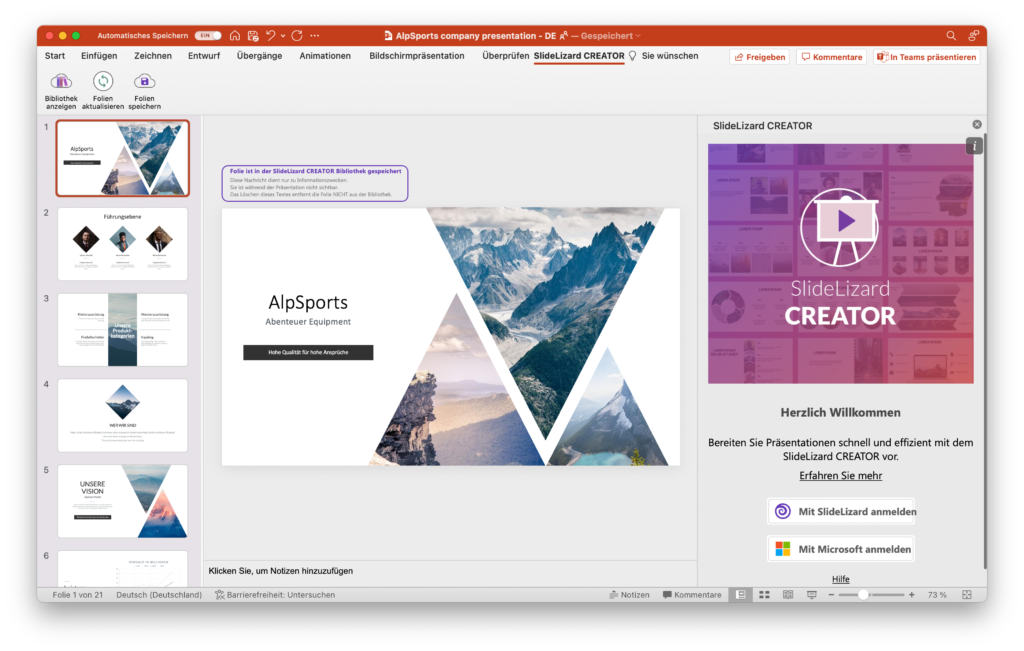The height and width of the screenshot is (651, 1024).
Task: Click the purple SlideLizard library info box
Action: click(315, 183)
